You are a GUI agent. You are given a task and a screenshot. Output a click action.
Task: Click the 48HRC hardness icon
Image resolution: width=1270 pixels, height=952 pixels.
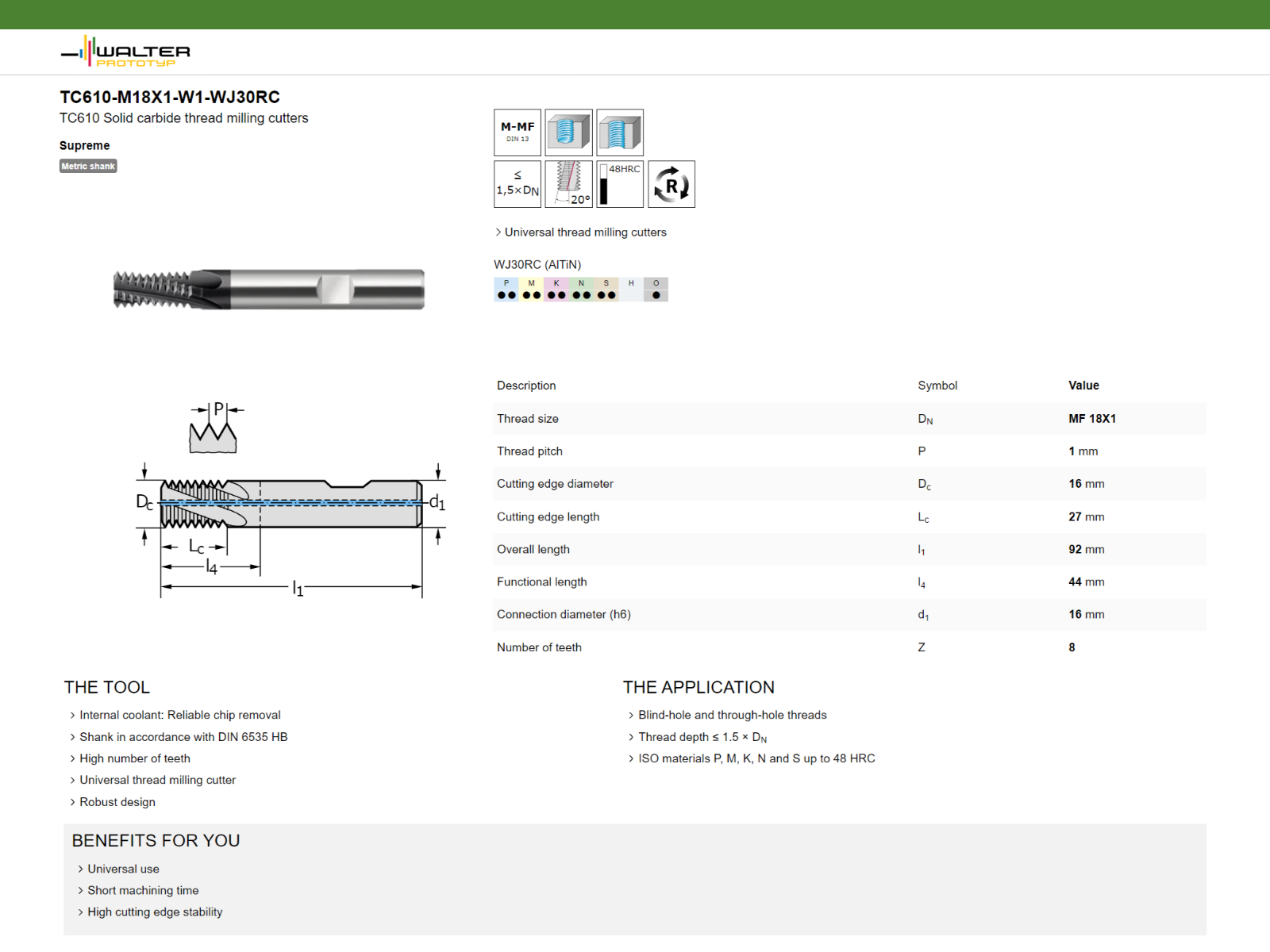tap(620, 184)
